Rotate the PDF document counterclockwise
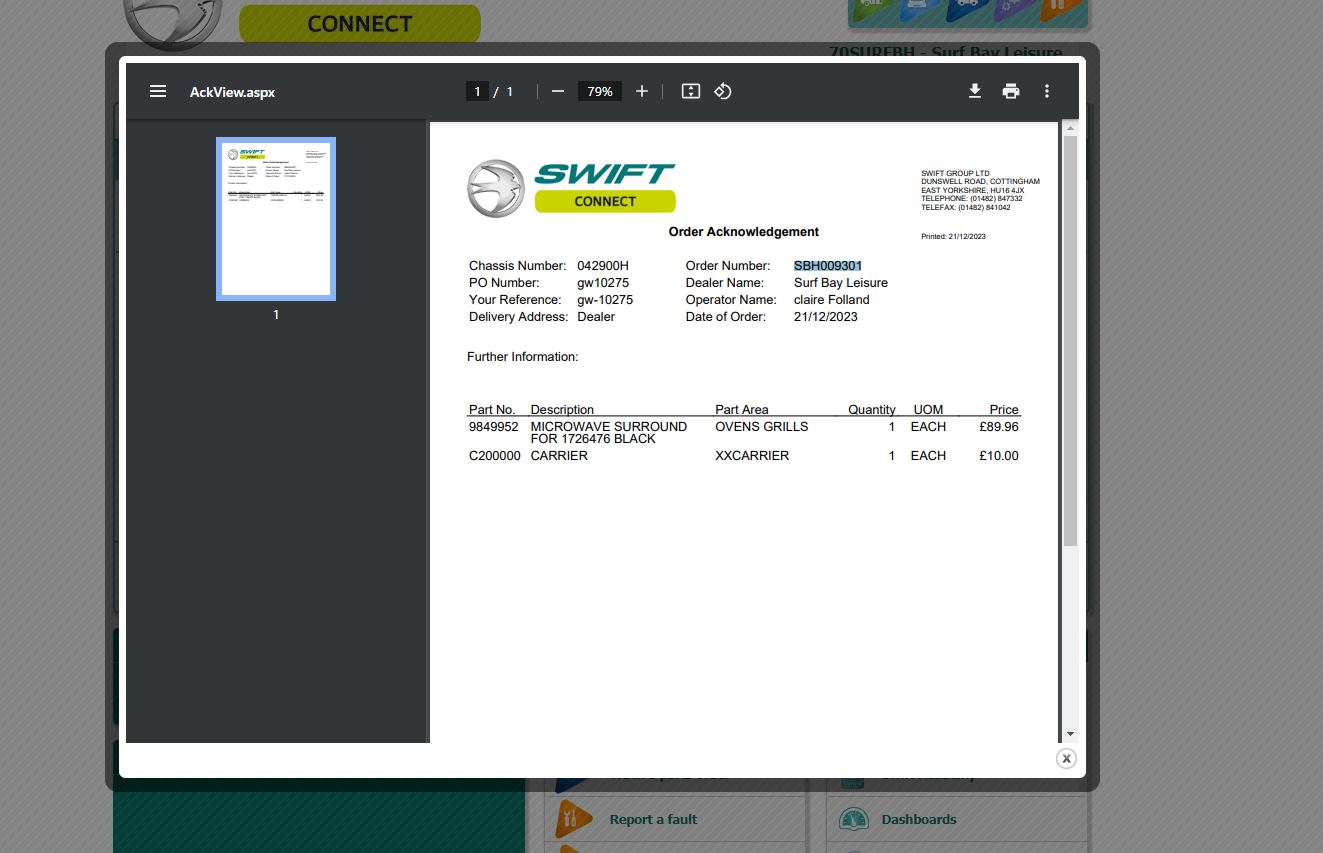The width and height of the screenshot is (1323, 853). click(x=723, y=91)
